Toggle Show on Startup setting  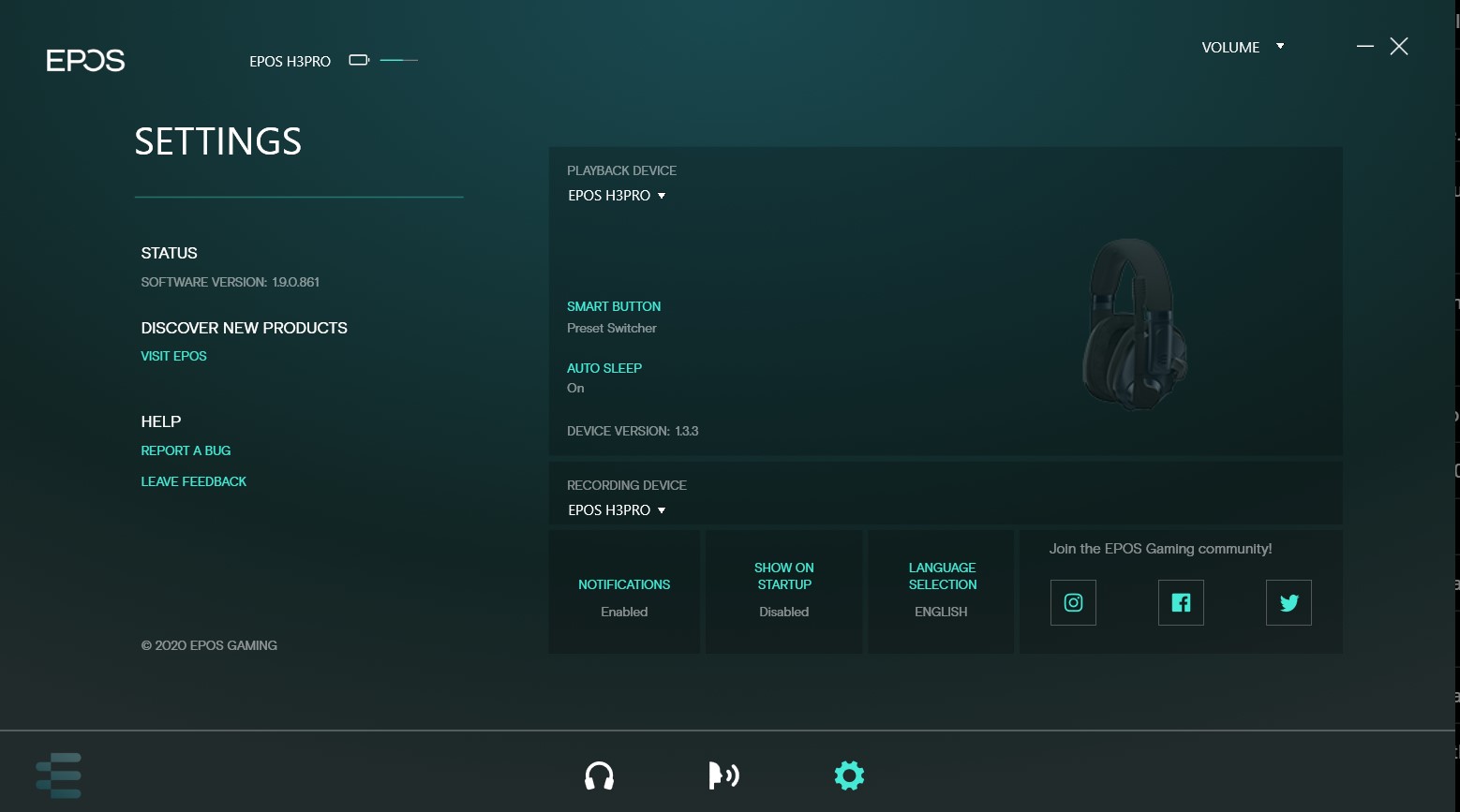[784, 592]
